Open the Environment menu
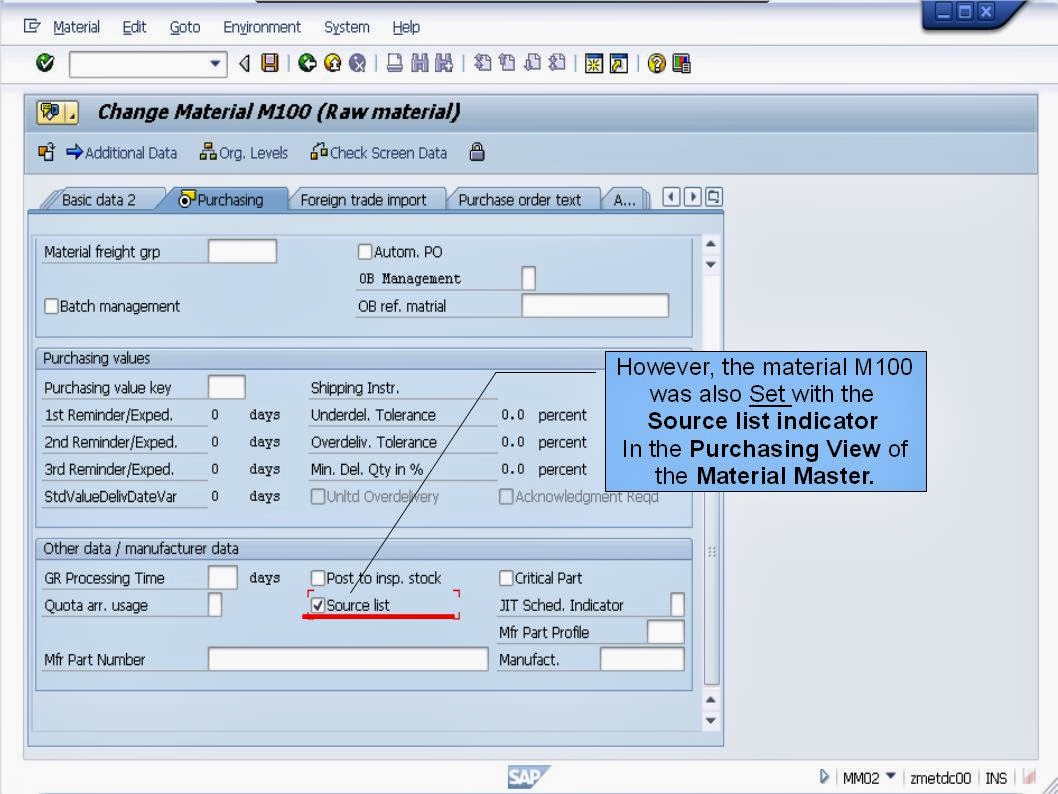 coord(261,27)
